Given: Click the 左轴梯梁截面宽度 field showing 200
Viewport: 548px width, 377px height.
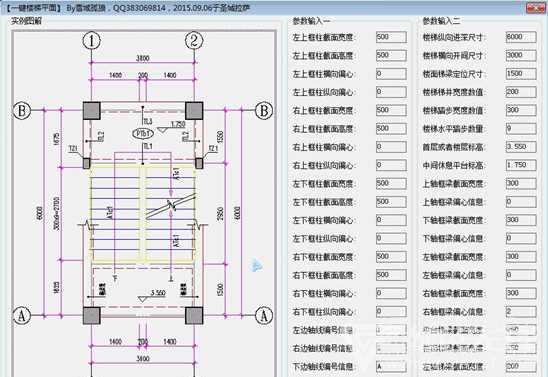Looking at the screenshot, I should pyautogui.click(x=521, y=367).
